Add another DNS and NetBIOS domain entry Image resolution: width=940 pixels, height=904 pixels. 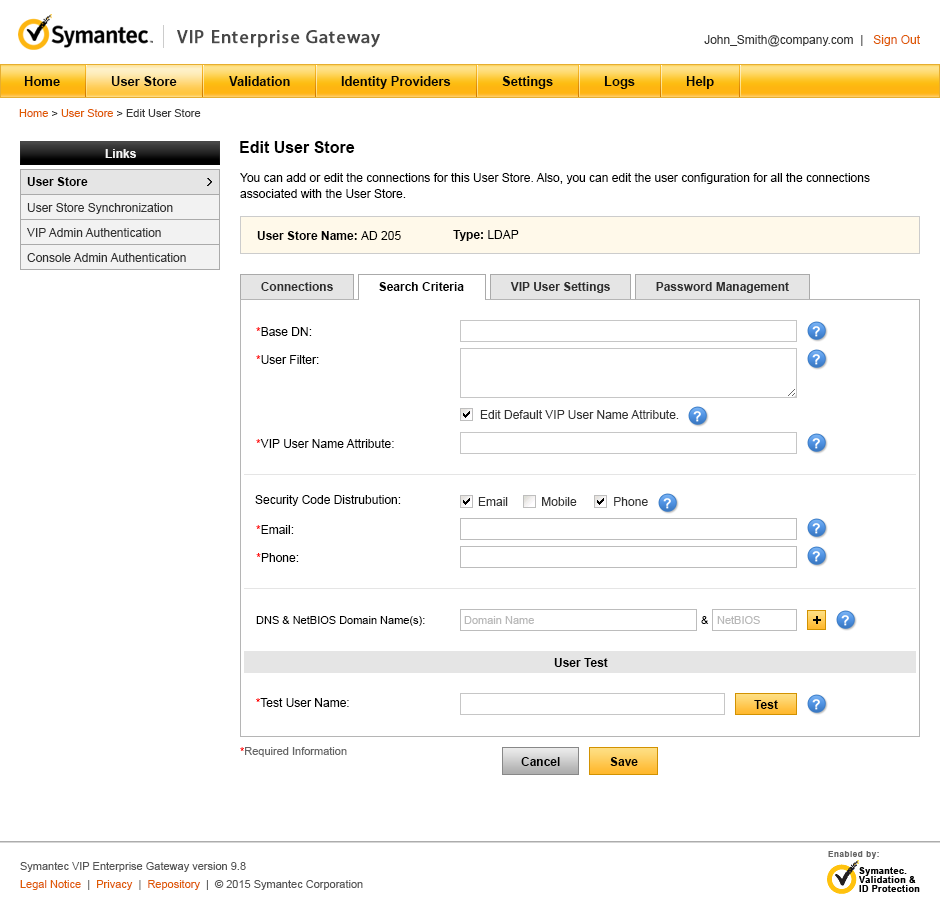pos(815,620)
